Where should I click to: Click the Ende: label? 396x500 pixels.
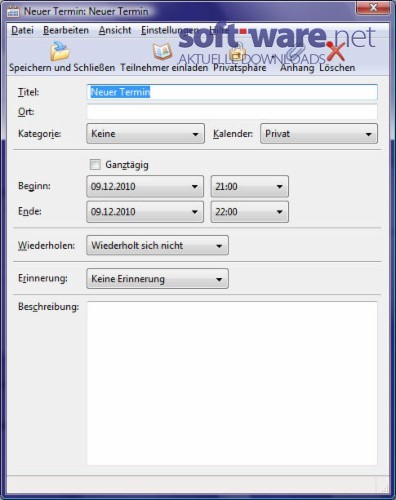click(30, 211)
